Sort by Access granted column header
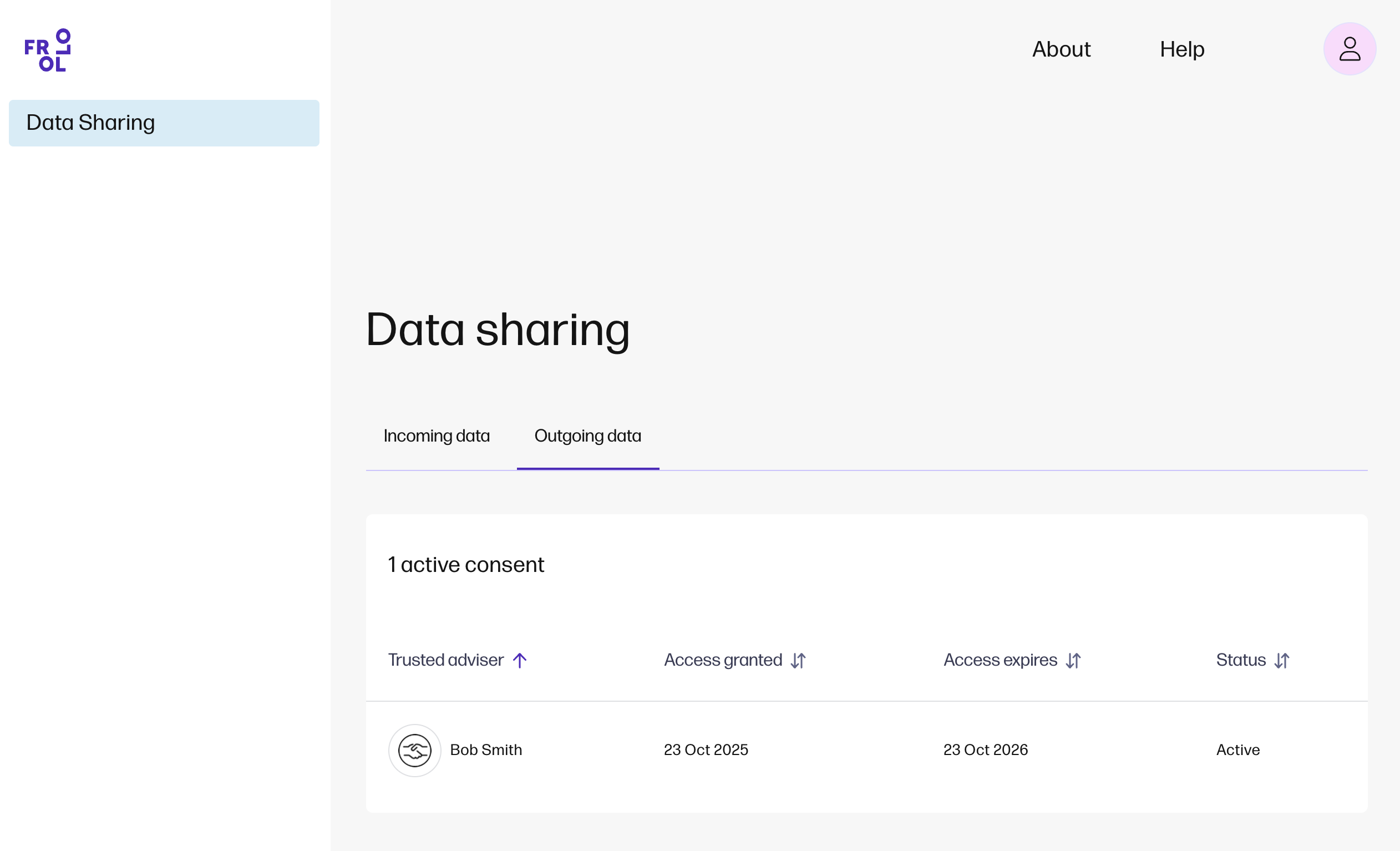The width and height of the screenshot is (1400, 851). [x=723, y=660]
